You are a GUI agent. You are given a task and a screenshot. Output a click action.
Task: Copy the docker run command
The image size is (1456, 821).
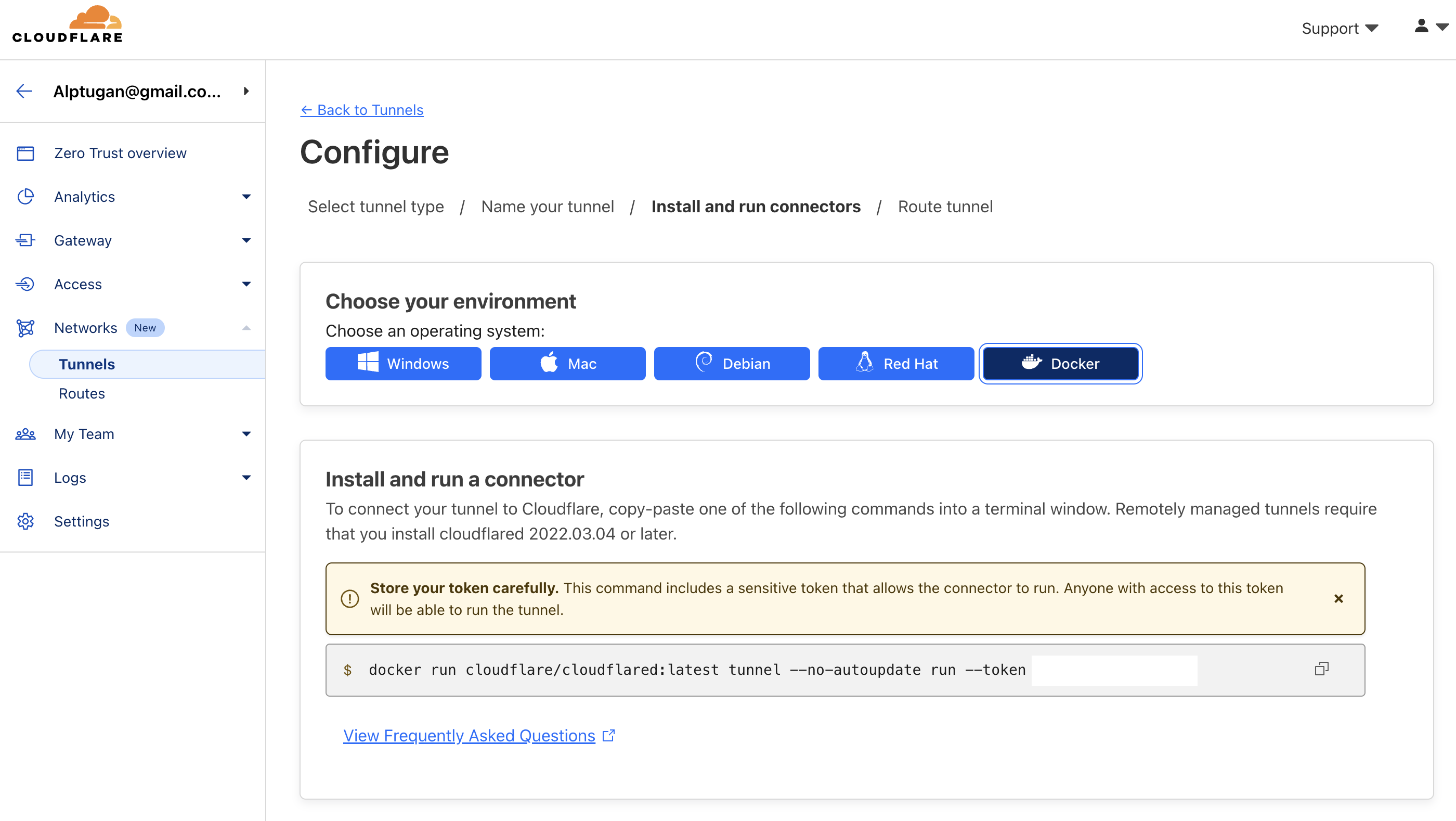tap(1321, 669)
